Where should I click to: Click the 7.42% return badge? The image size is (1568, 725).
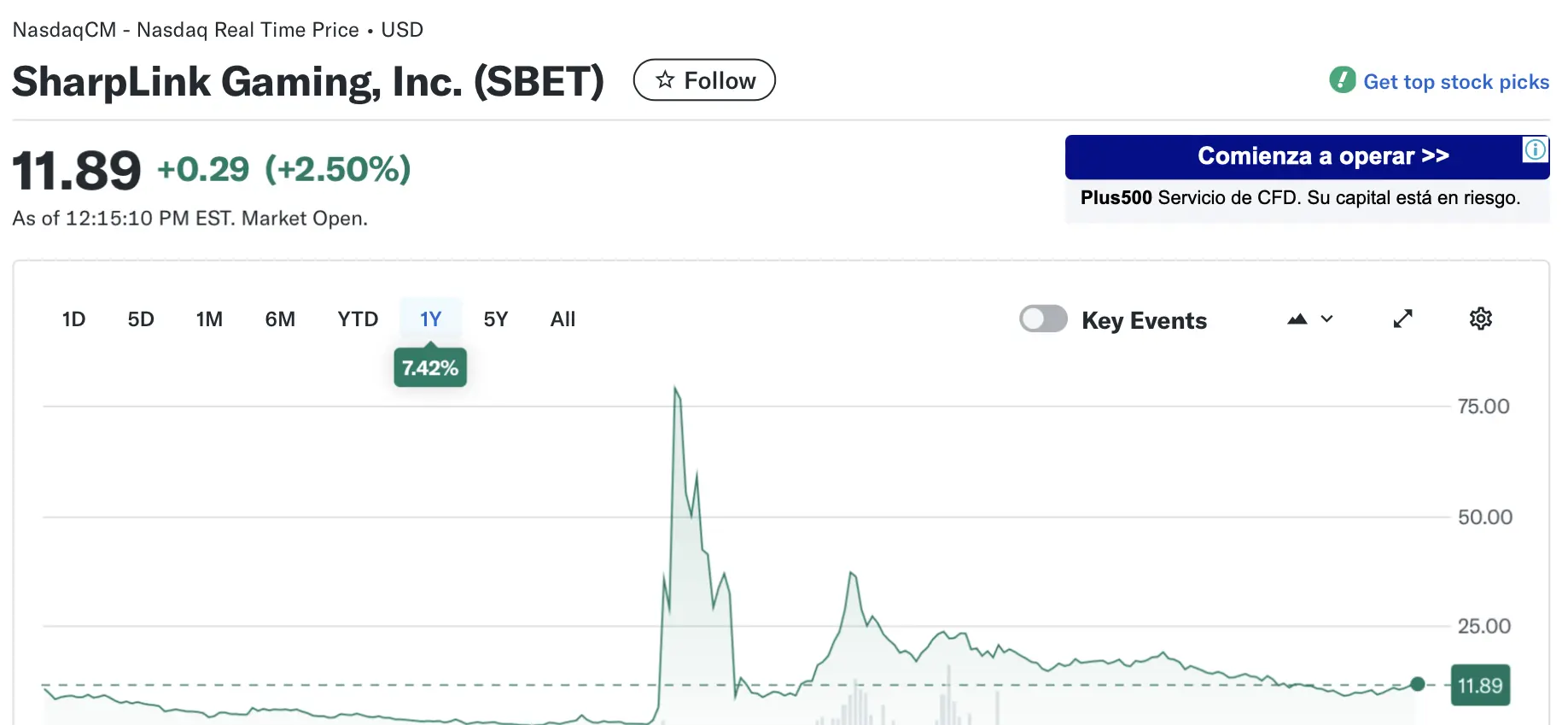[x=430, y=368]
